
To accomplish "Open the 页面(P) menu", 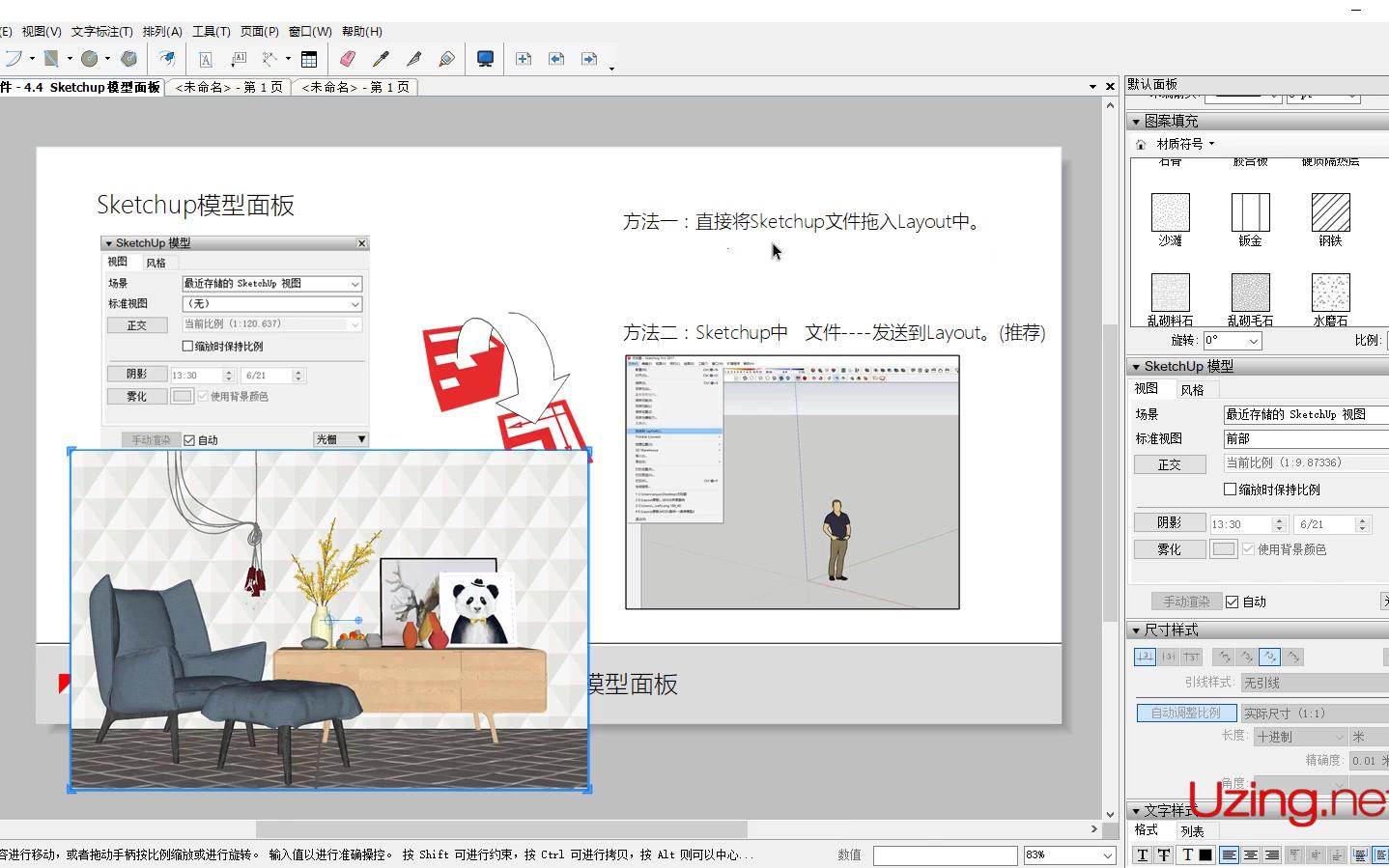I will point(259,32).
